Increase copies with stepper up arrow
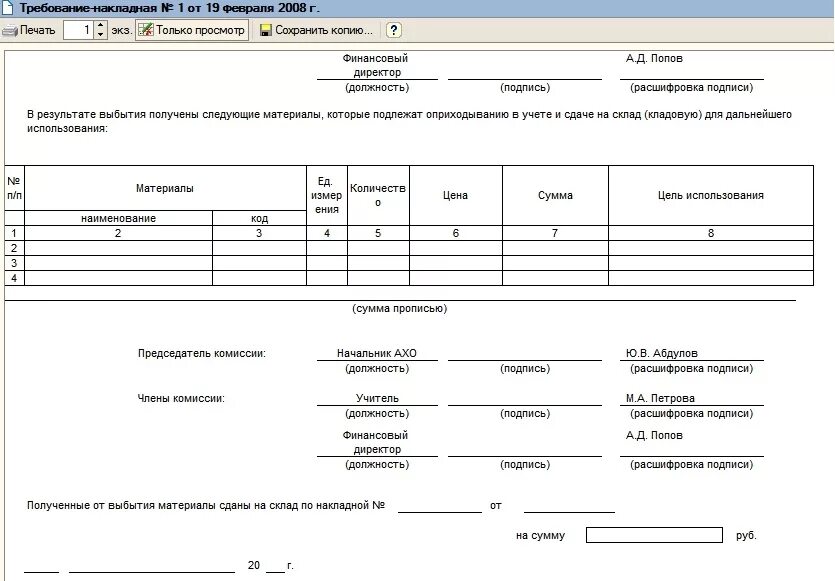This screenshot has height=581, width=835. tap(101, 26)
